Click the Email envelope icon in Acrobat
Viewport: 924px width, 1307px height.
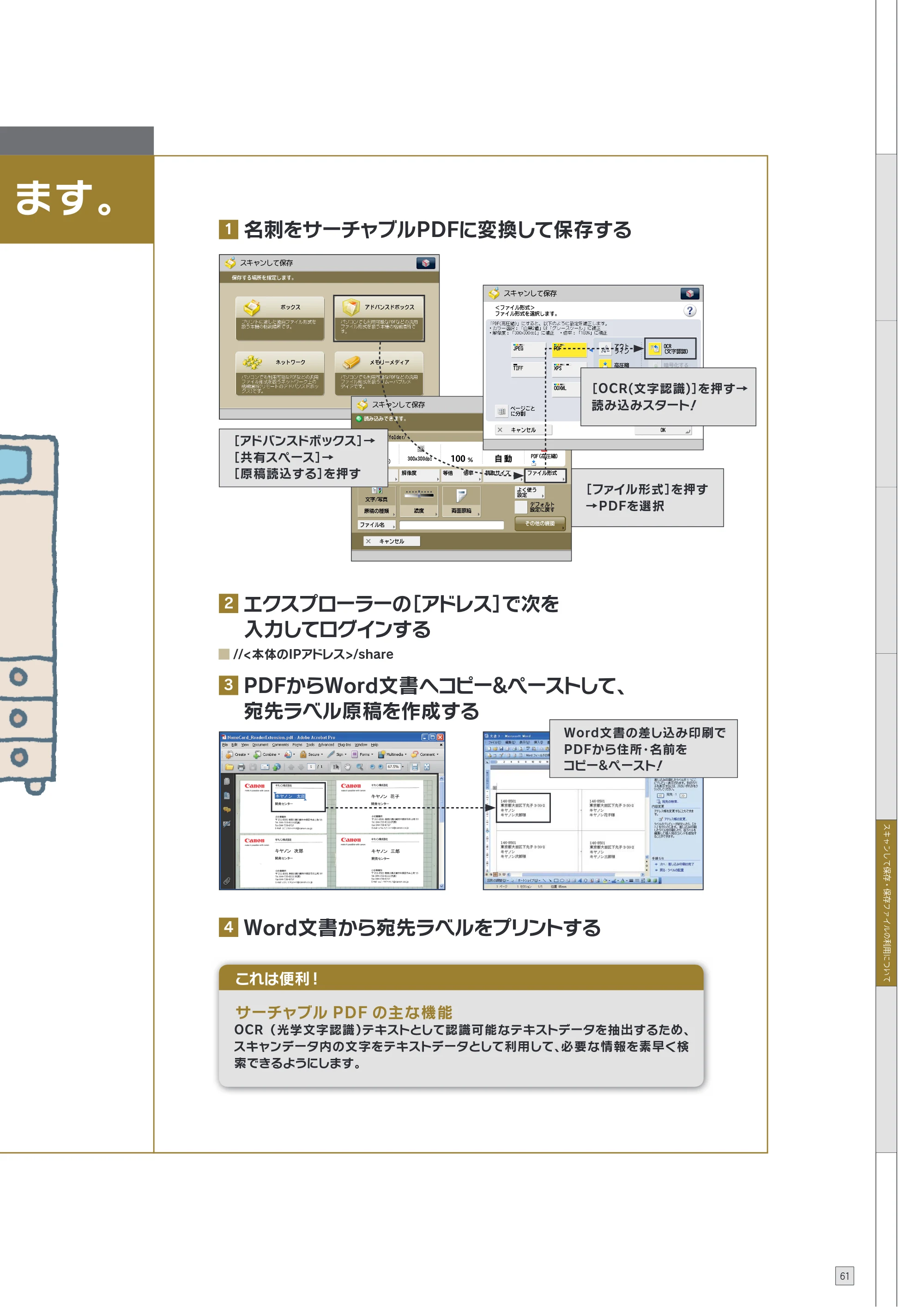click(x=265, y=767)
